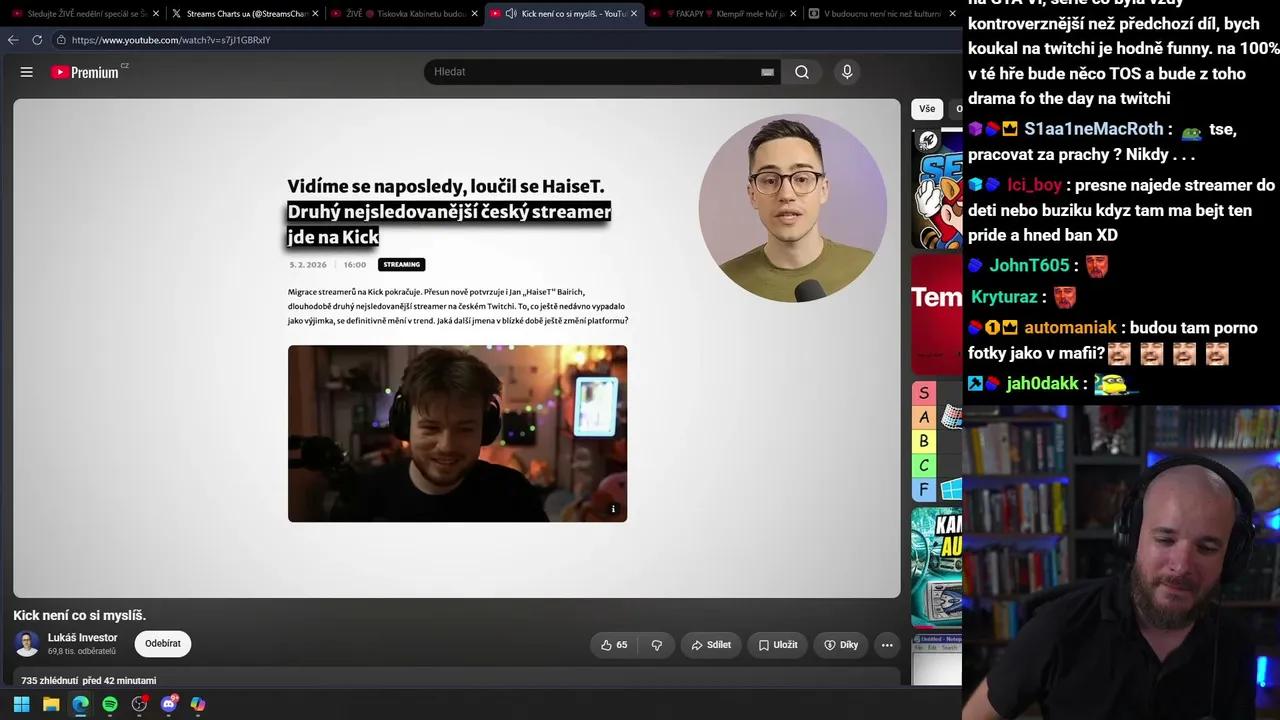Open File Explorer from the taskbar
This screenshot has height=720, width=1280.
click(51, 704)
